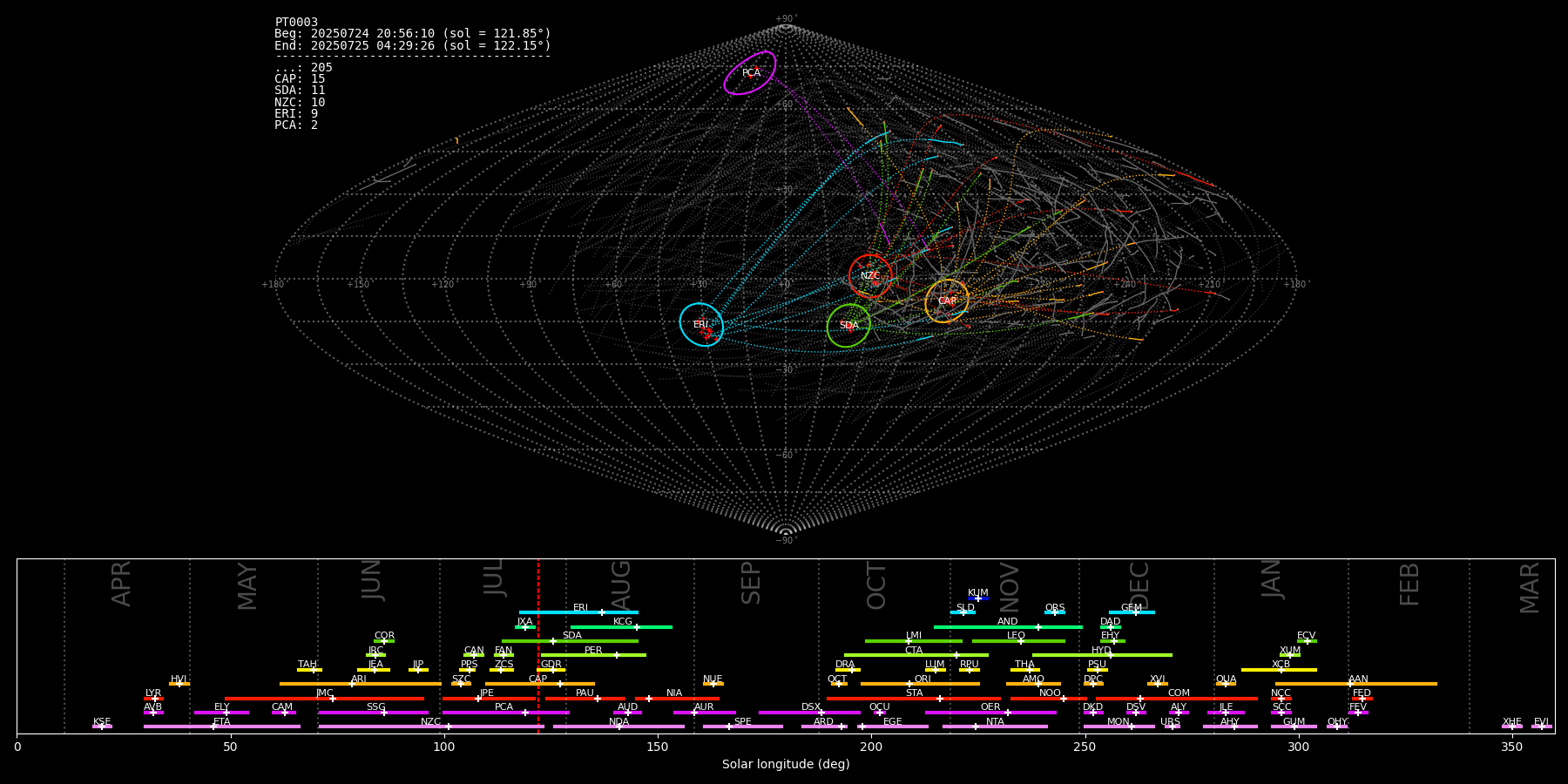Click the 200 tick on solar longitude axis
Viewport: 1568px width, 784px height.
pyautogui.click(x=871, y=747)
